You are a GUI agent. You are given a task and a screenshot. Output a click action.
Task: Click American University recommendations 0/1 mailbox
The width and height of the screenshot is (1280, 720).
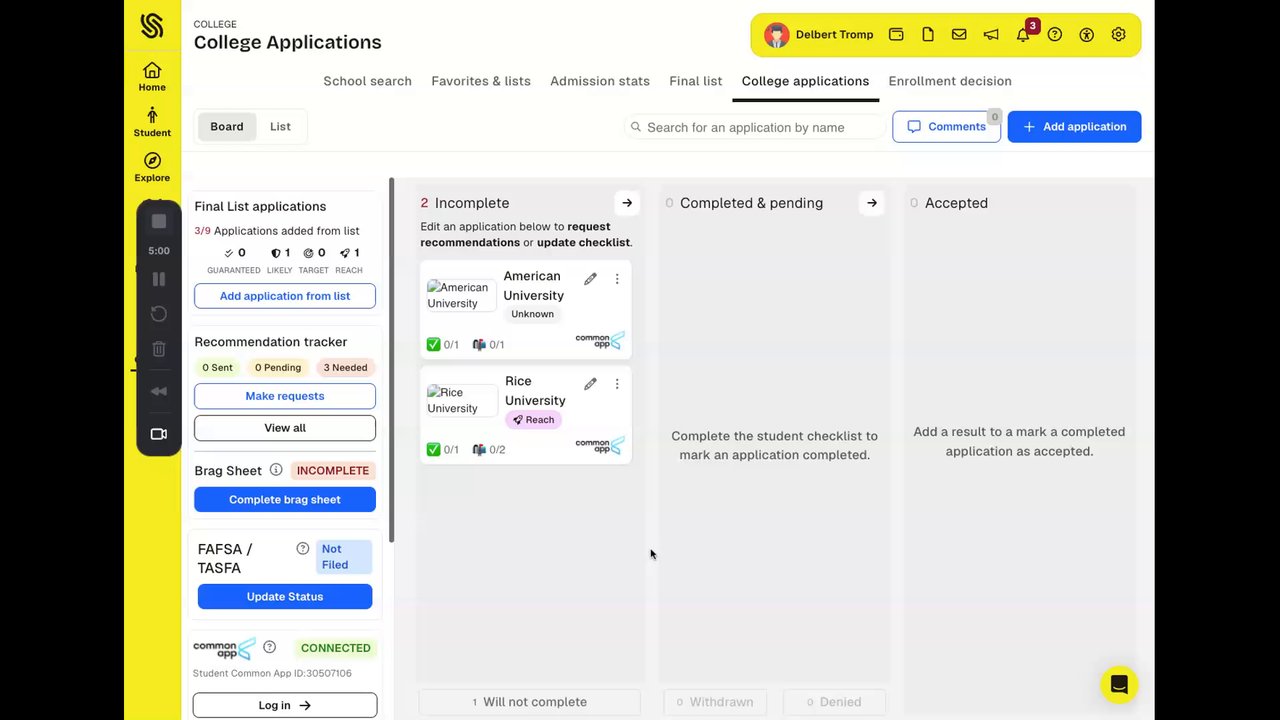(488, 345)
